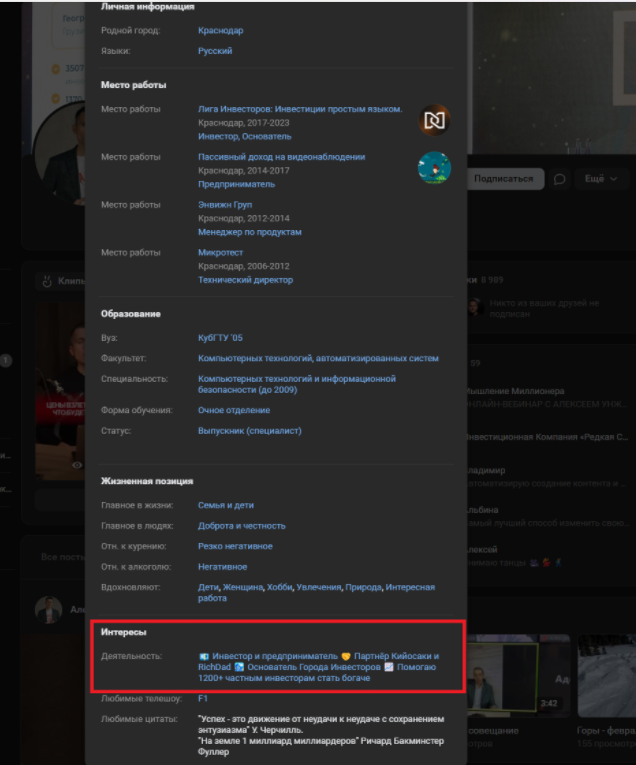Open the Инвестор и предприниматель activity link
This screenshot has width=636, height=765.
(275, 656)
